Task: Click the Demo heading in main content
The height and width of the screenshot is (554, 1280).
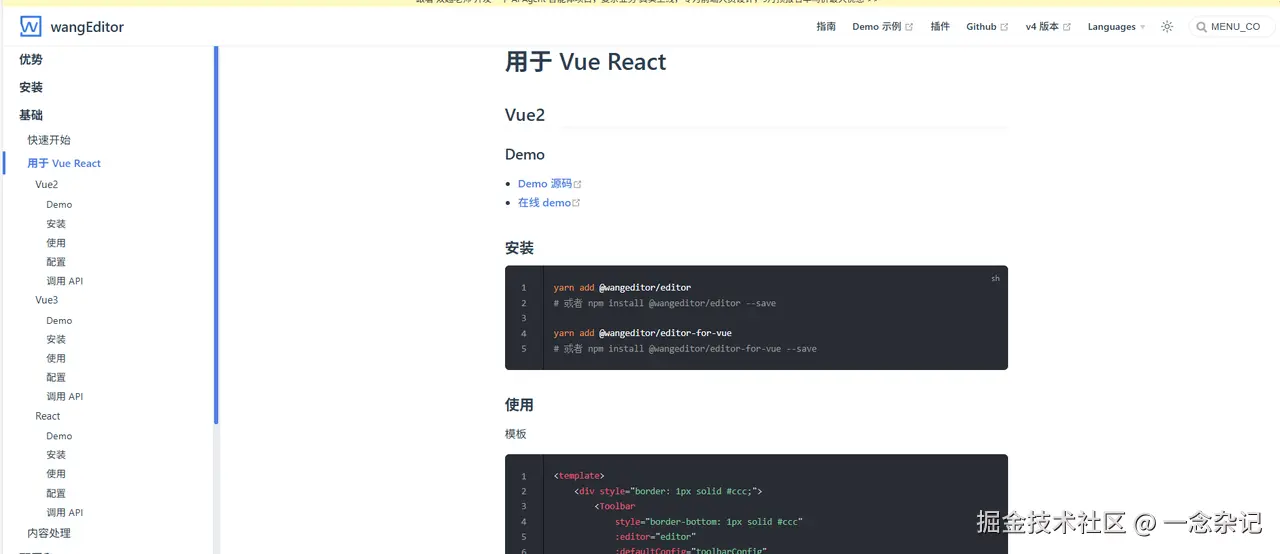Action: coord(525,155)
